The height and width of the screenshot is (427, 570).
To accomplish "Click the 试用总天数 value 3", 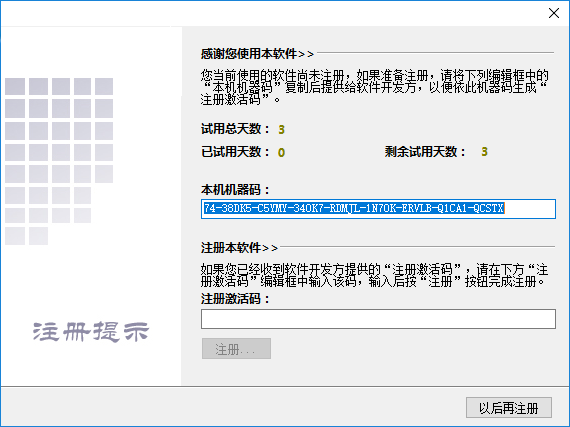I will (281, 129).
